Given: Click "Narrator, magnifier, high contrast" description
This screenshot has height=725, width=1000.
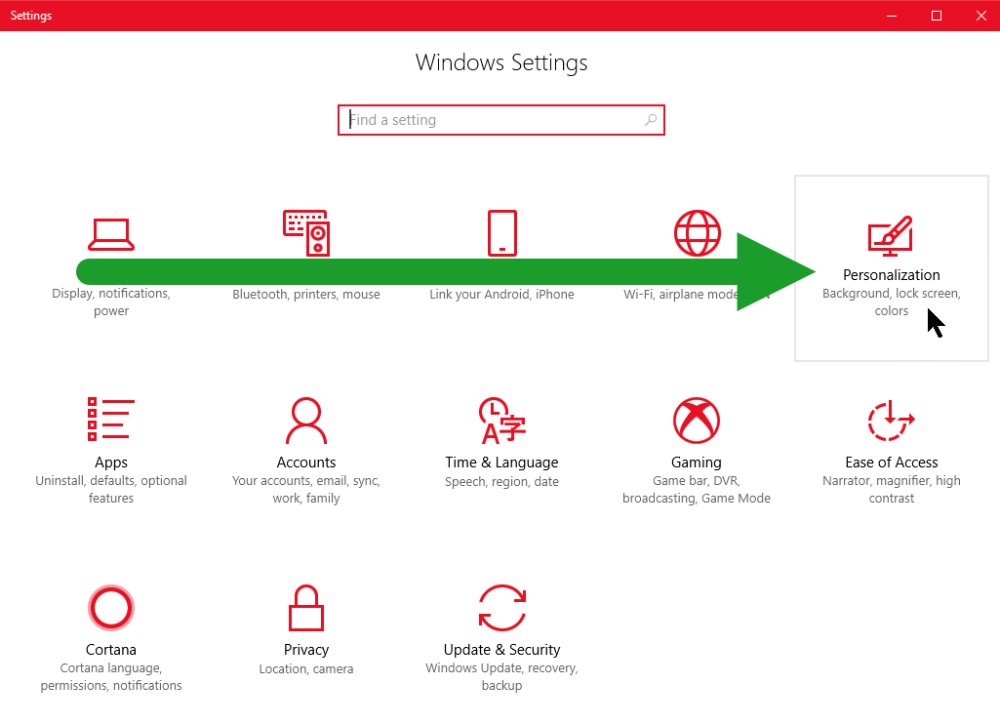Looking at the screenshot, I should tap(891, 489).
